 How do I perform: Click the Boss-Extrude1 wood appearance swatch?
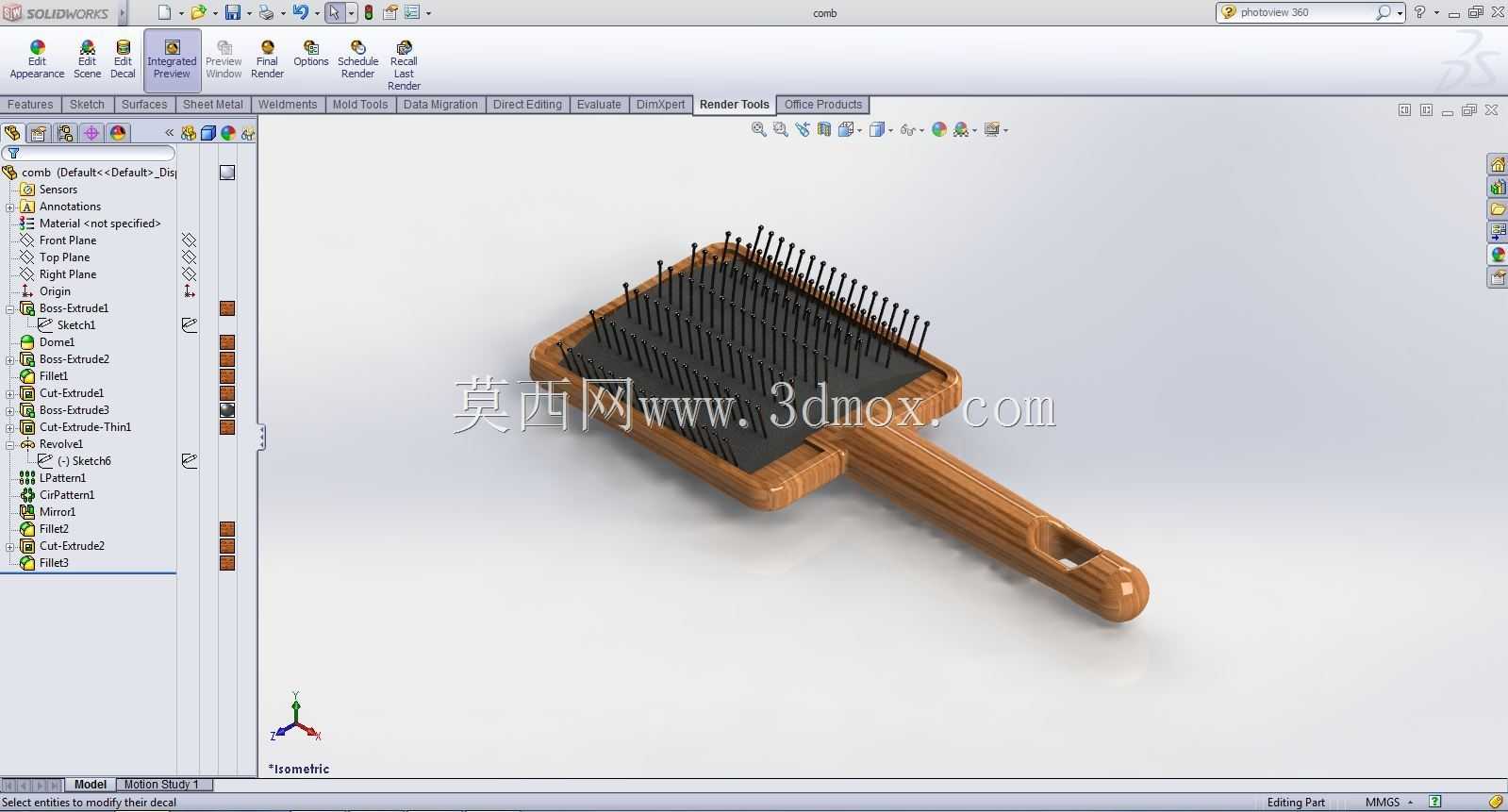tap(227, 308)
